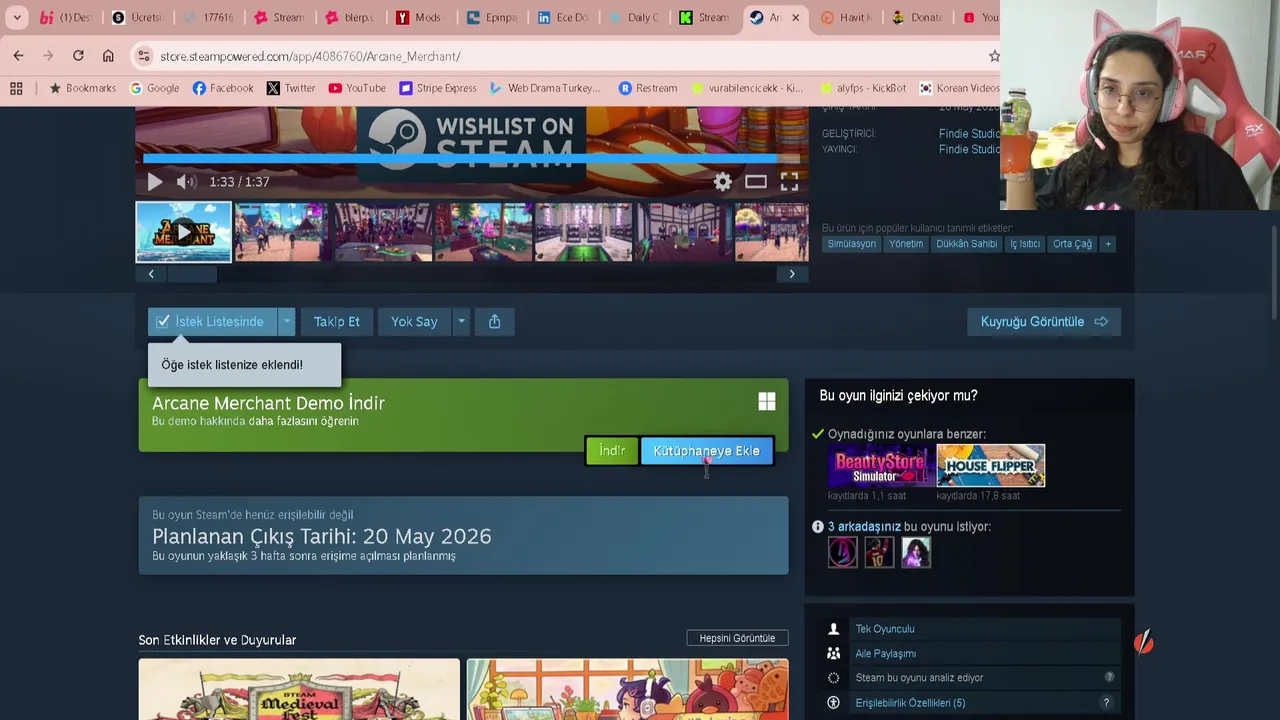
Task: Open the Orta Çağ tag
Action: tap(1072, 244)
